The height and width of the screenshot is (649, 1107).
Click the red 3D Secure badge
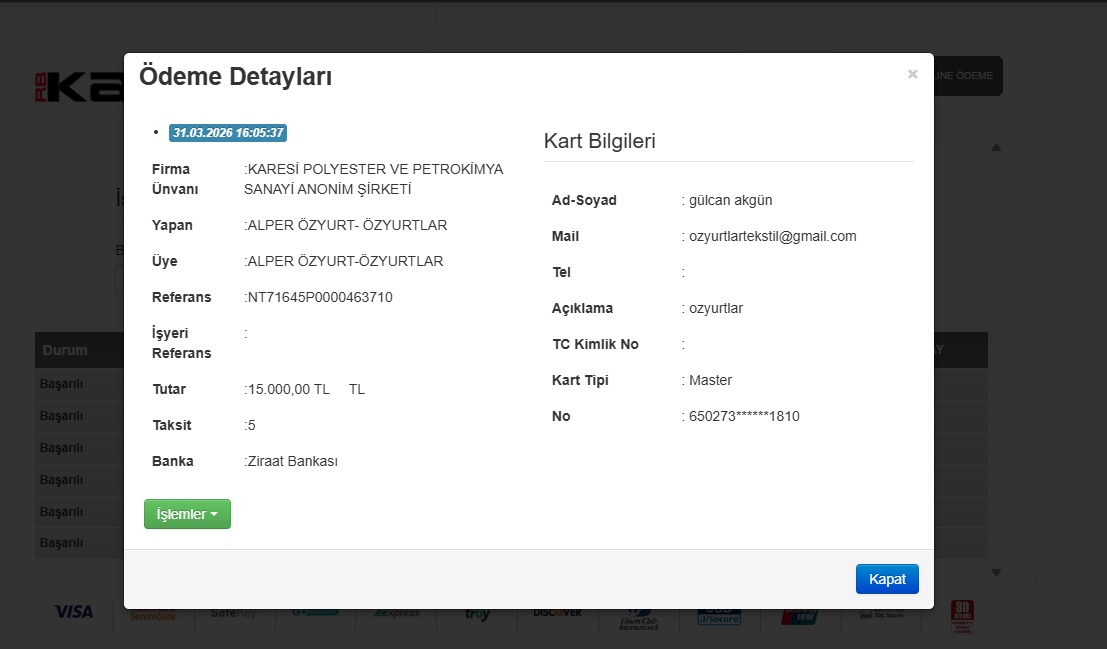click(962, 615)
